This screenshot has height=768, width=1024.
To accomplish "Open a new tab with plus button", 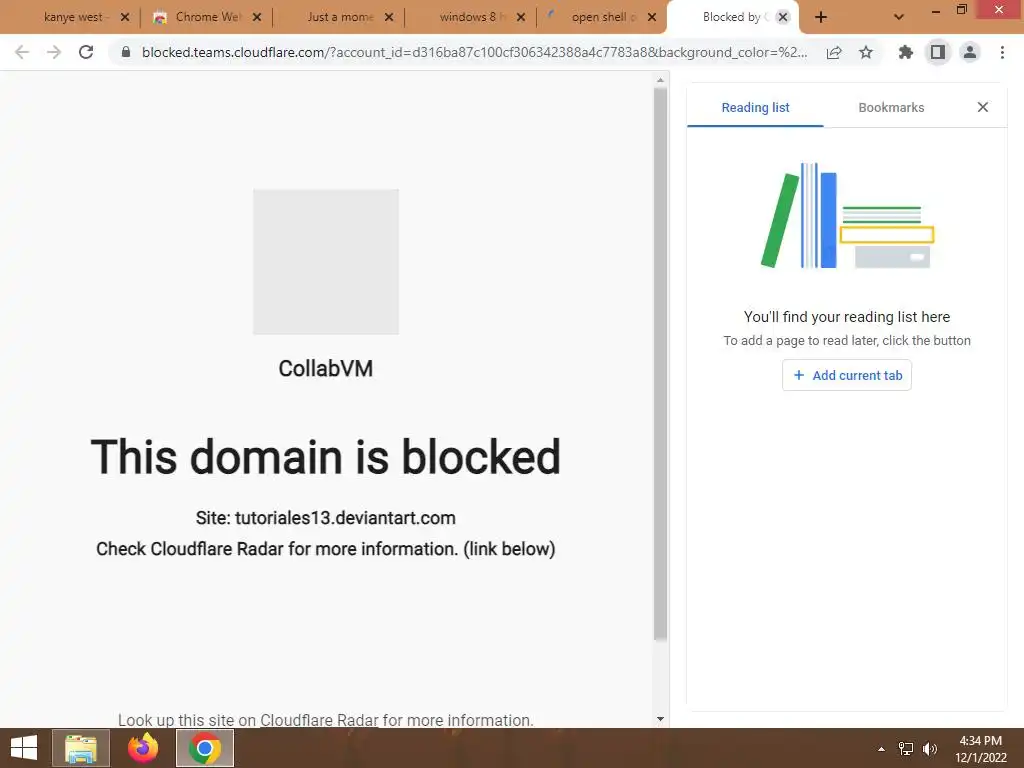I will click(x=821, y=17).
